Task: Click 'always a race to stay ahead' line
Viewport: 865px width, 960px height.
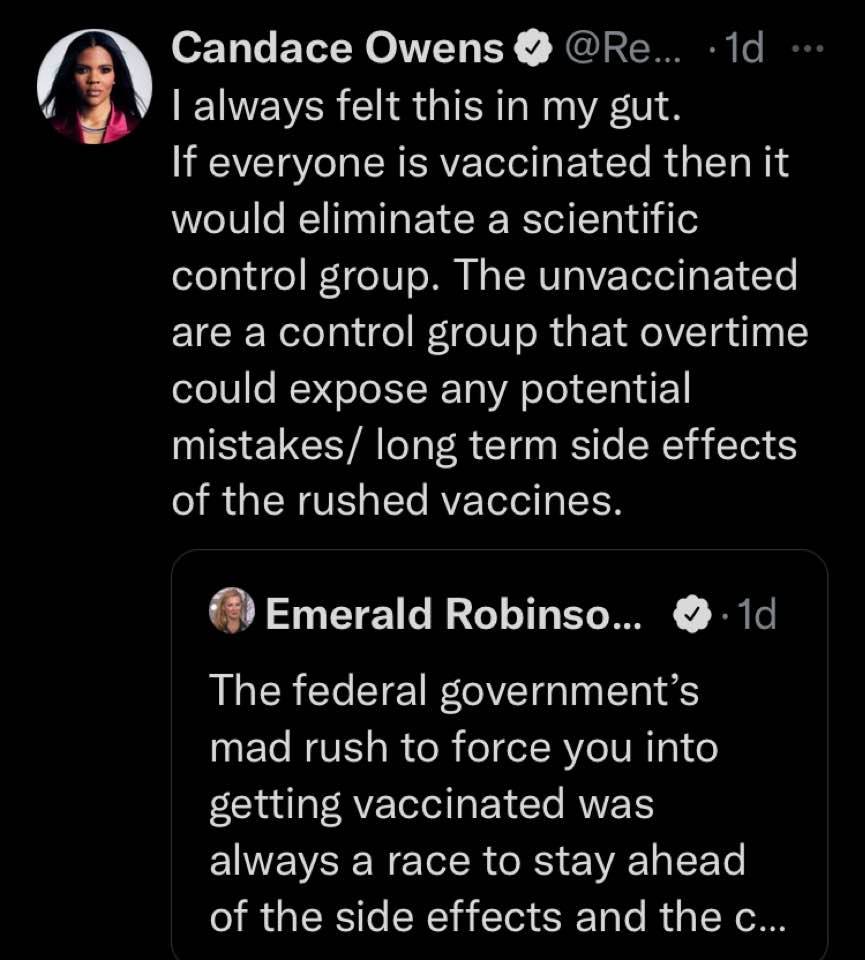Action: pyautogui.click(x=477, y=860)
